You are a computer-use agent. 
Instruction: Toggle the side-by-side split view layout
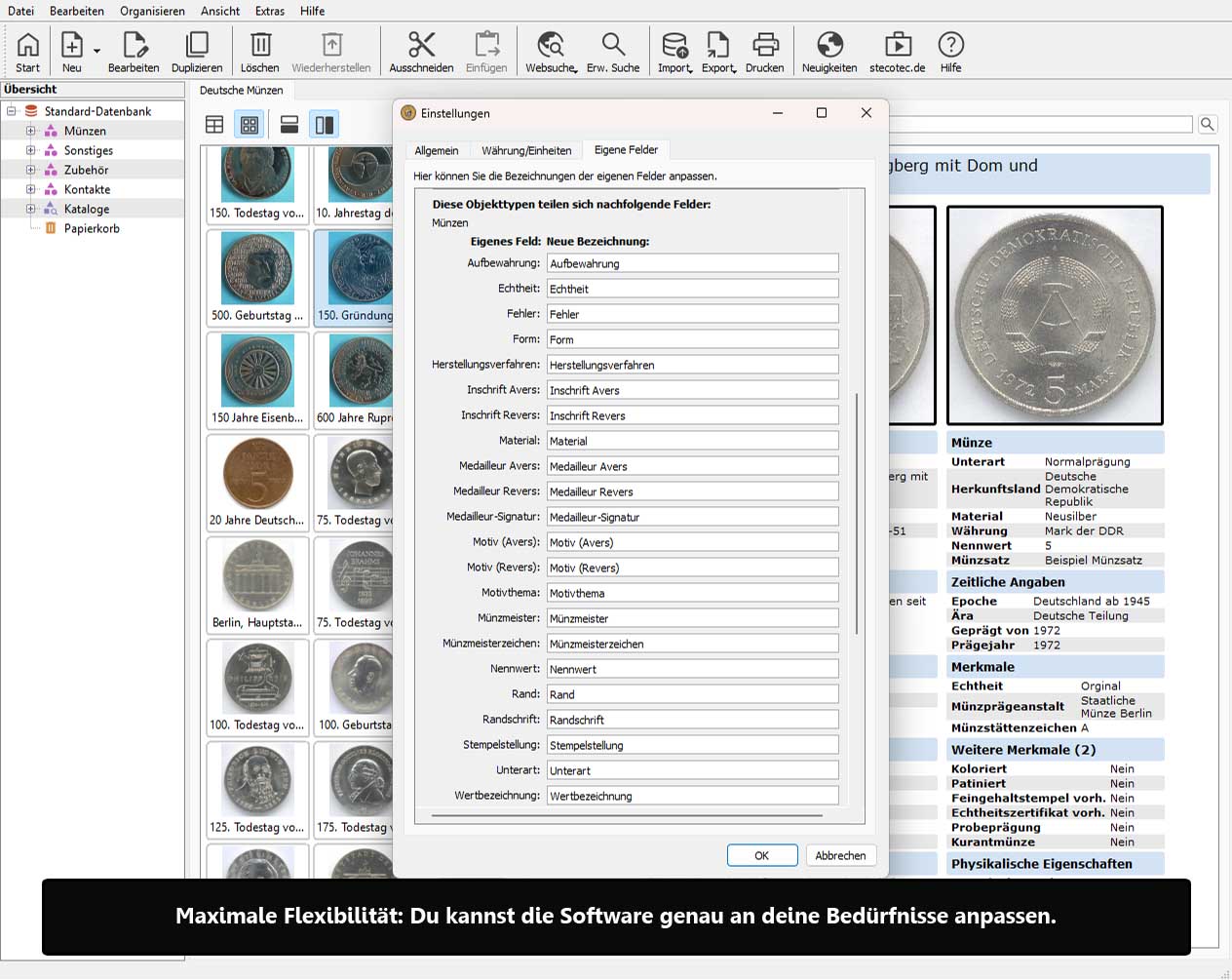[324, 125]
